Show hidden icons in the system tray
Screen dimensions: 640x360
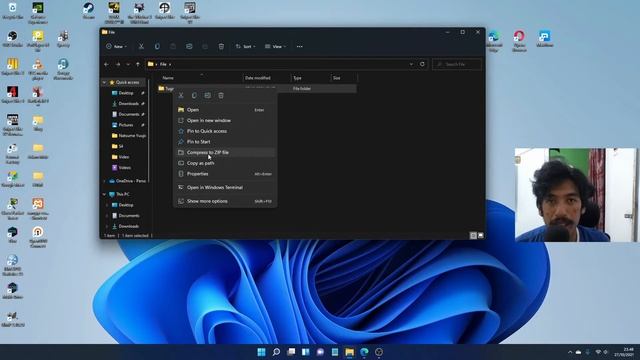[570, 352]
